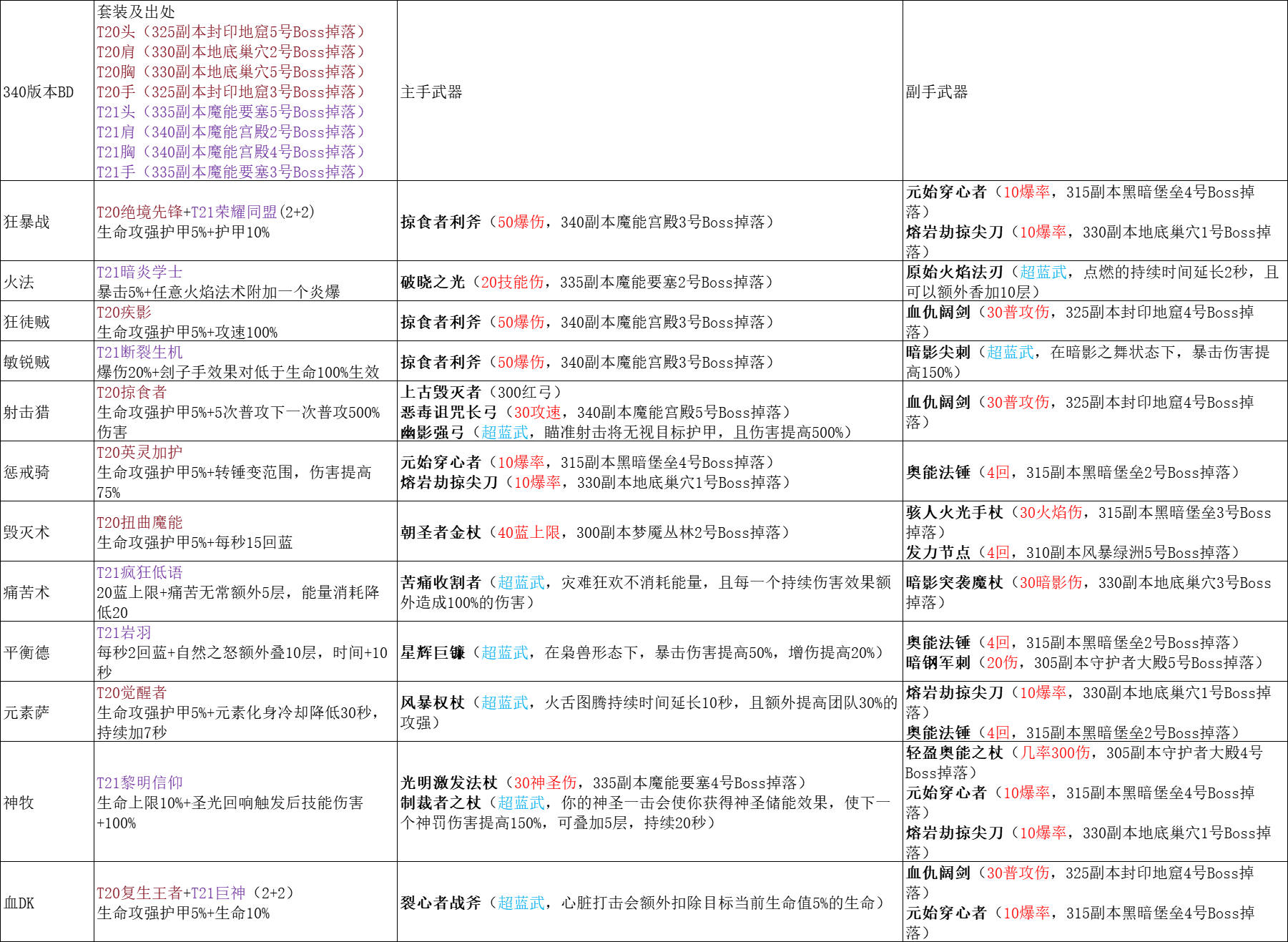Click the 原始火焰法刃 off-hand cell
This screenshot has width=1288, height=942.
(1095, 281)
